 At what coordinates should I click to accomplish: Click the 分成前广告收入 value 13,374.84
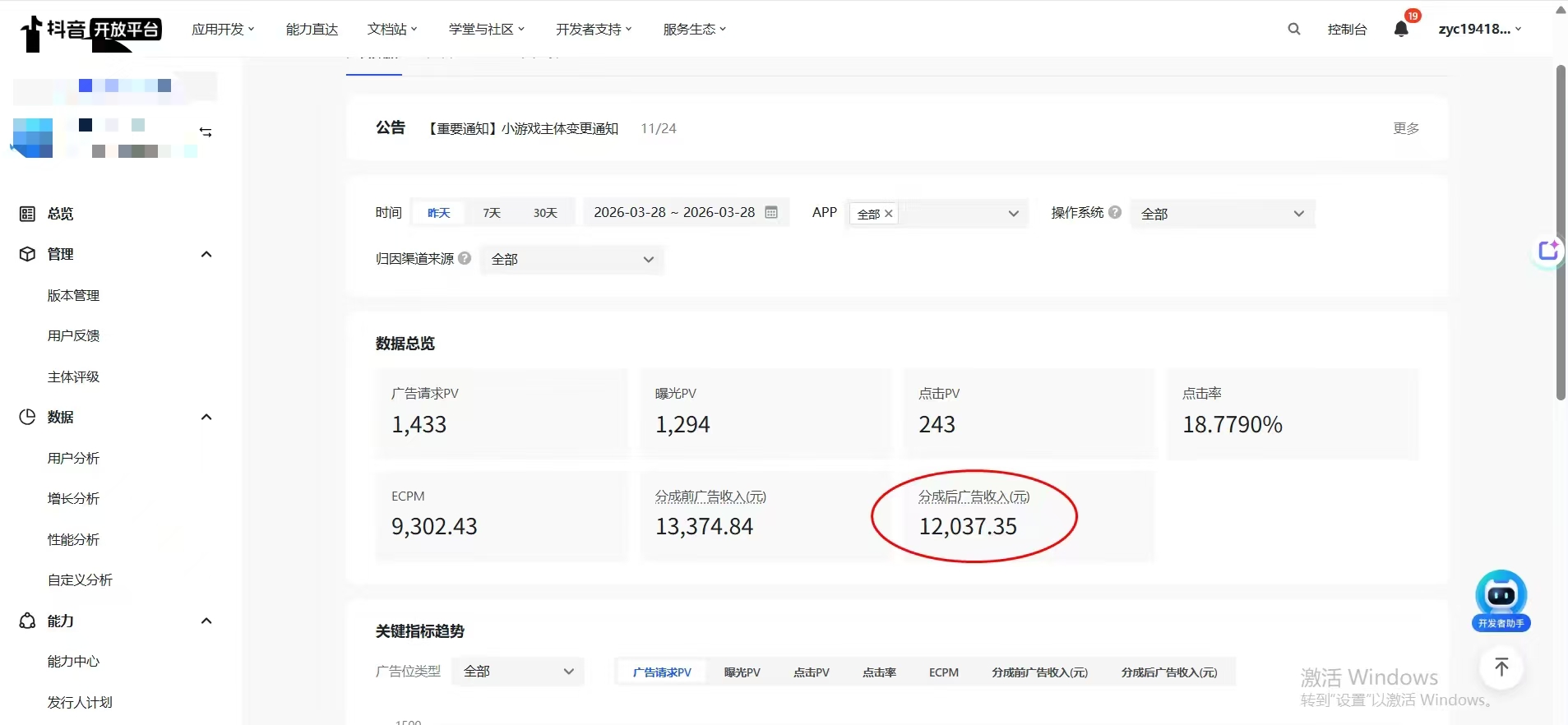pos(704,526)
